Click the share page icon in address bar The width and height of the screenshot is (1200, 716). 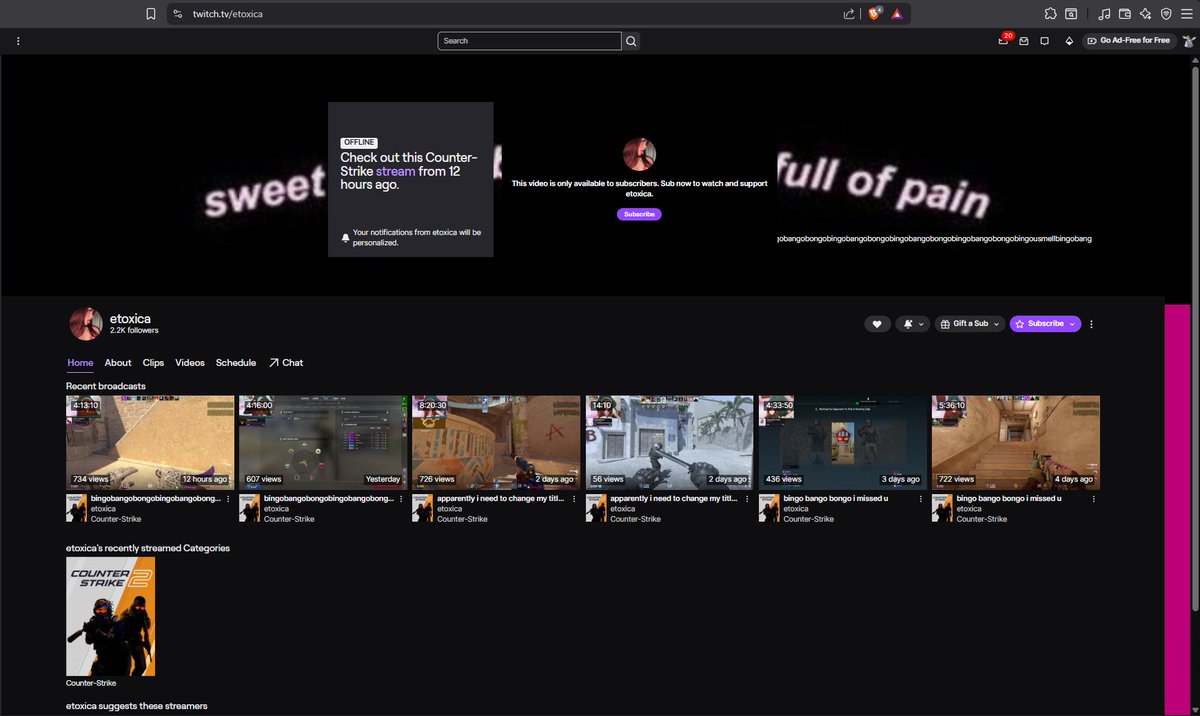pos(849,14)
